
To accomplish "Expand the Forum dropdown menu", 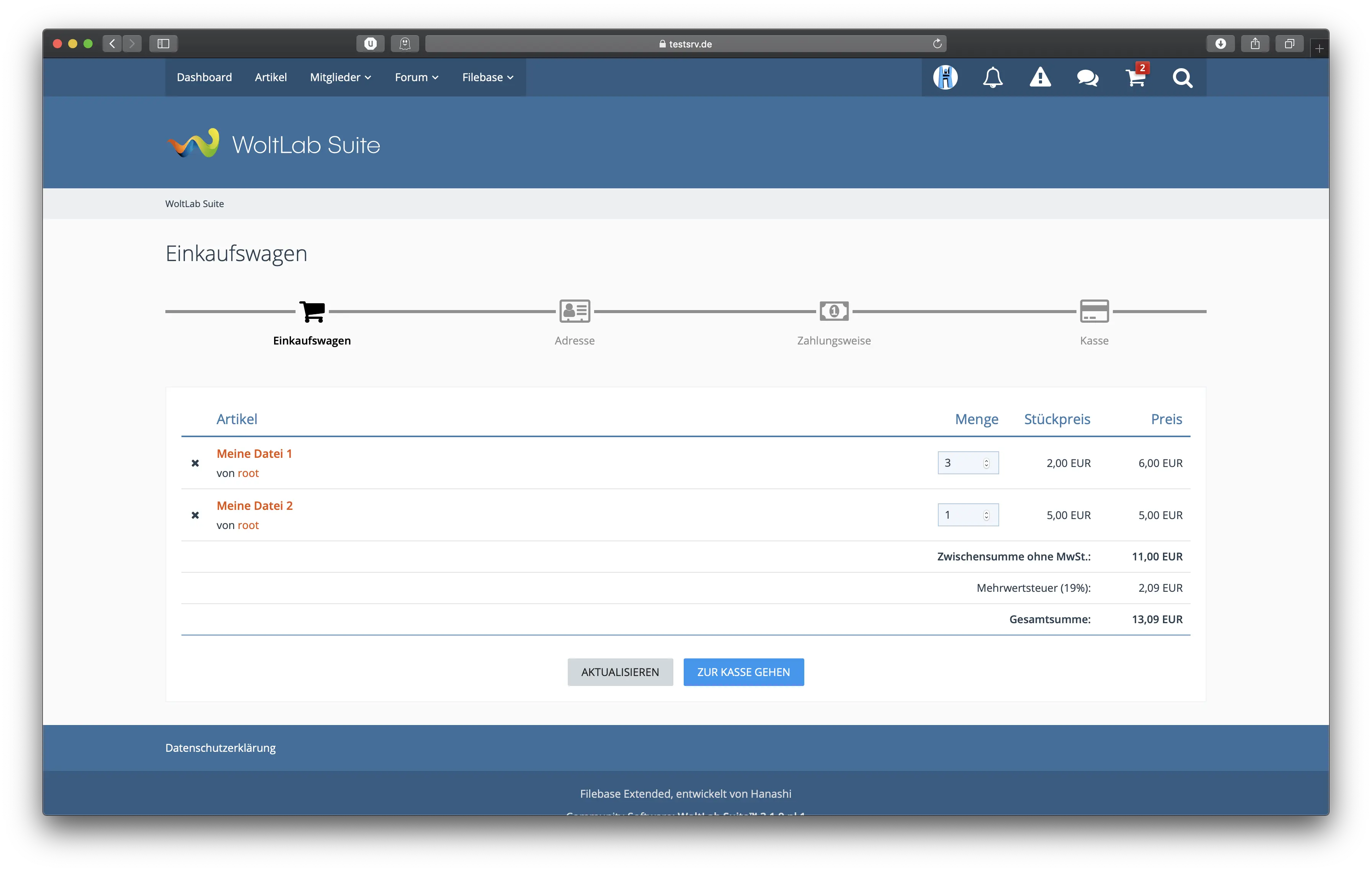I will point(416,77).
